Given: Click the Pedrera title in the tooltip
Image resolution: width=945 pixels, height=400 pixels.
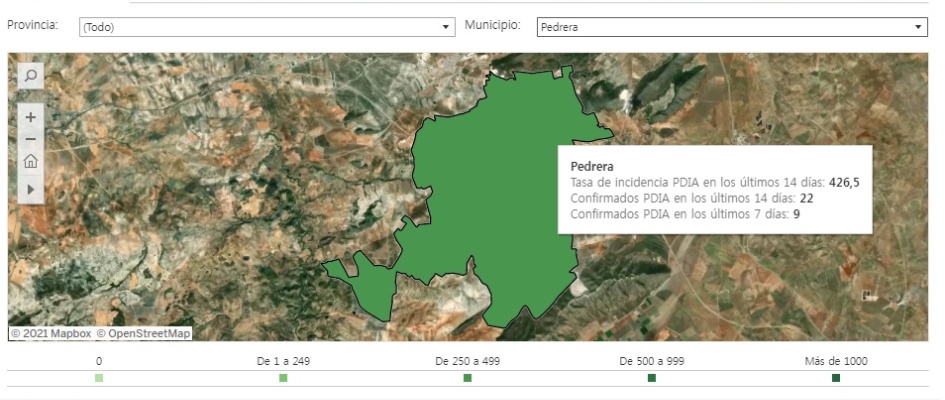Looking at the screenshot, I should (x=591, y=166).
